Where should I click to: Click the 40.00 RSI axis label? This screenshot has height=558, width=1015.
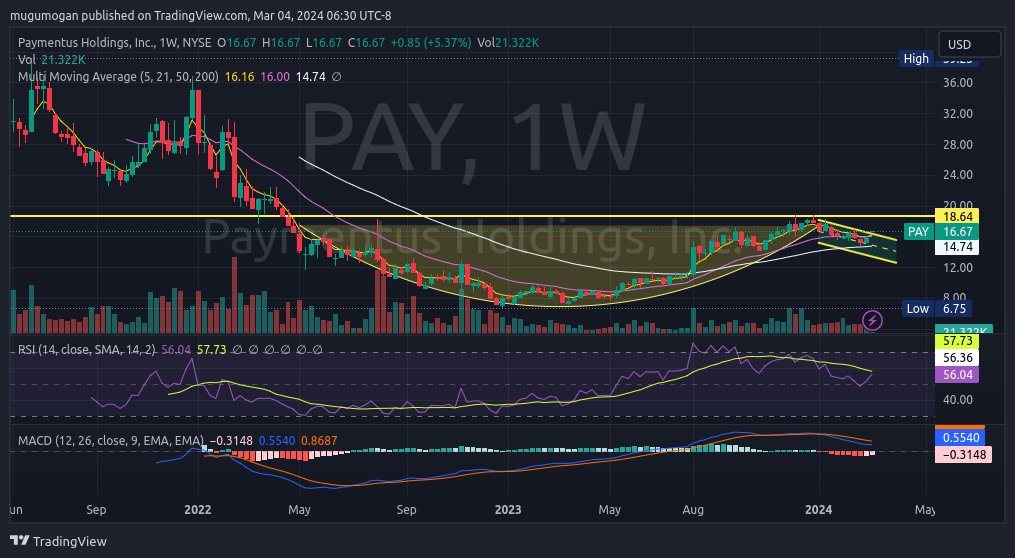pyautogui.click(x=957, y=399)
